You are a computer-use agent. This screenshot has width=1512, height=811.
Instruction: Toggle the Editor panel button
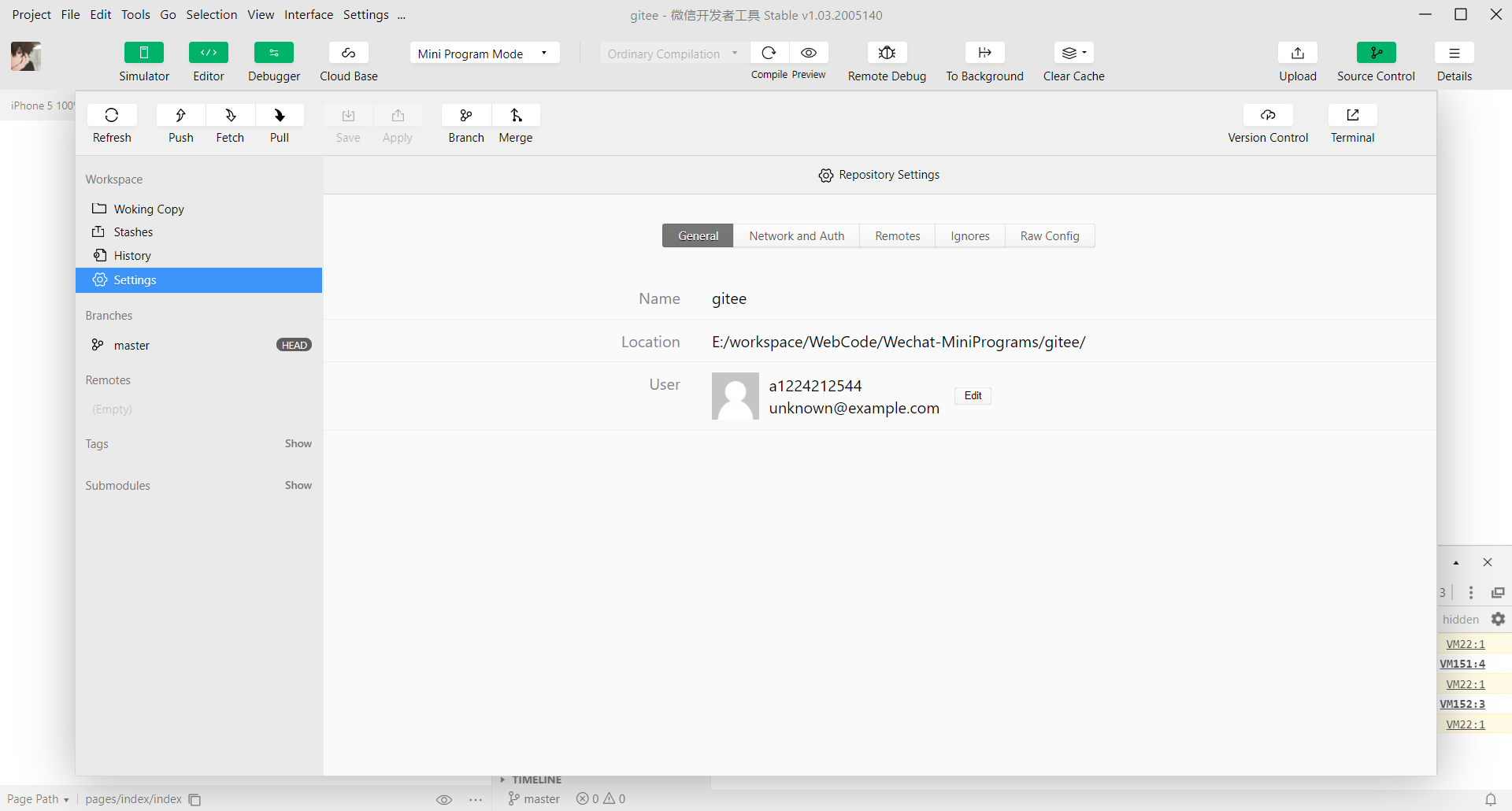click(x=209, y=53)
